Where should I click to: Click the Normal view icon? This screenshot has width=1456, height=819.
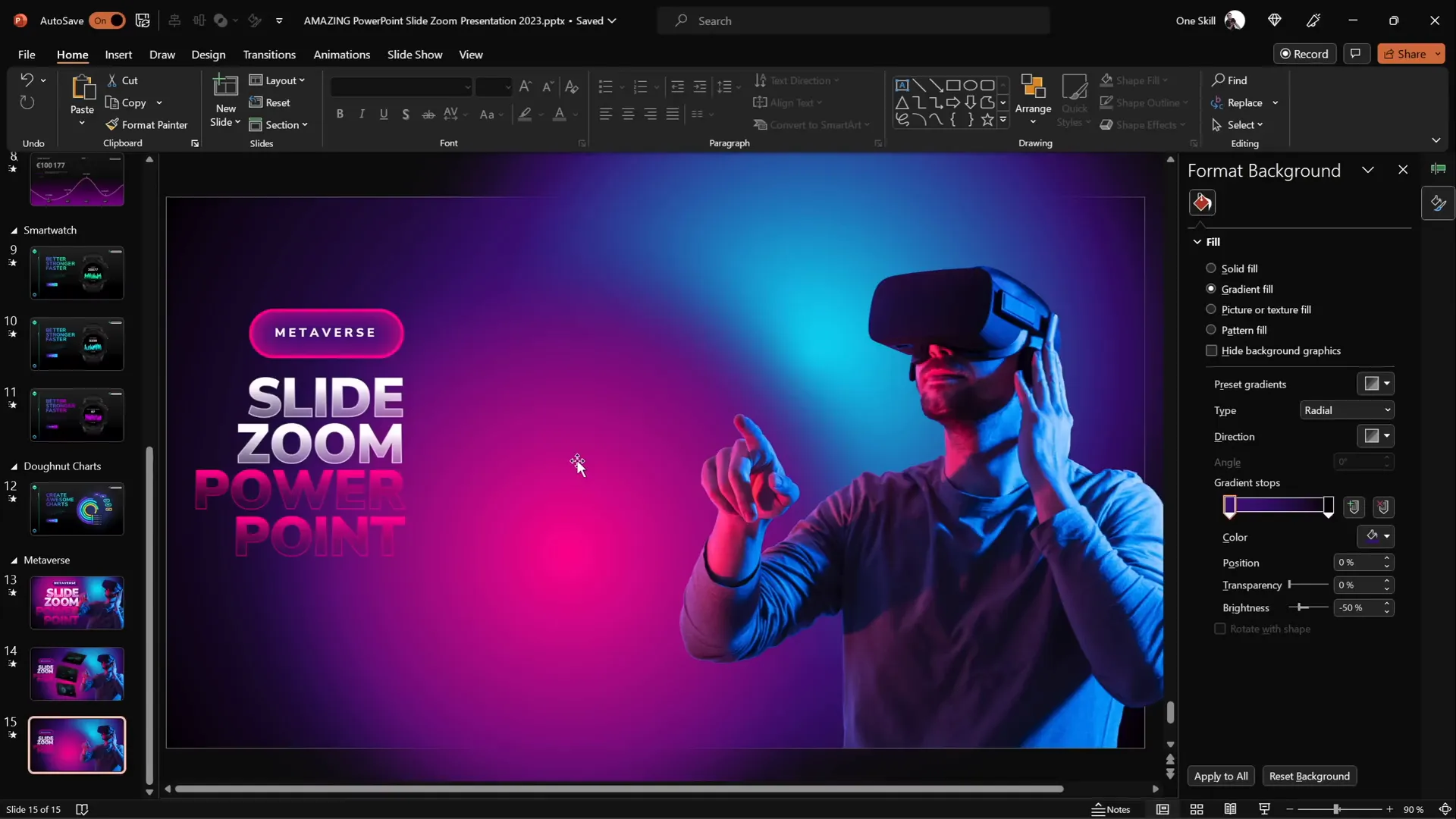[x=1163, y=809]
